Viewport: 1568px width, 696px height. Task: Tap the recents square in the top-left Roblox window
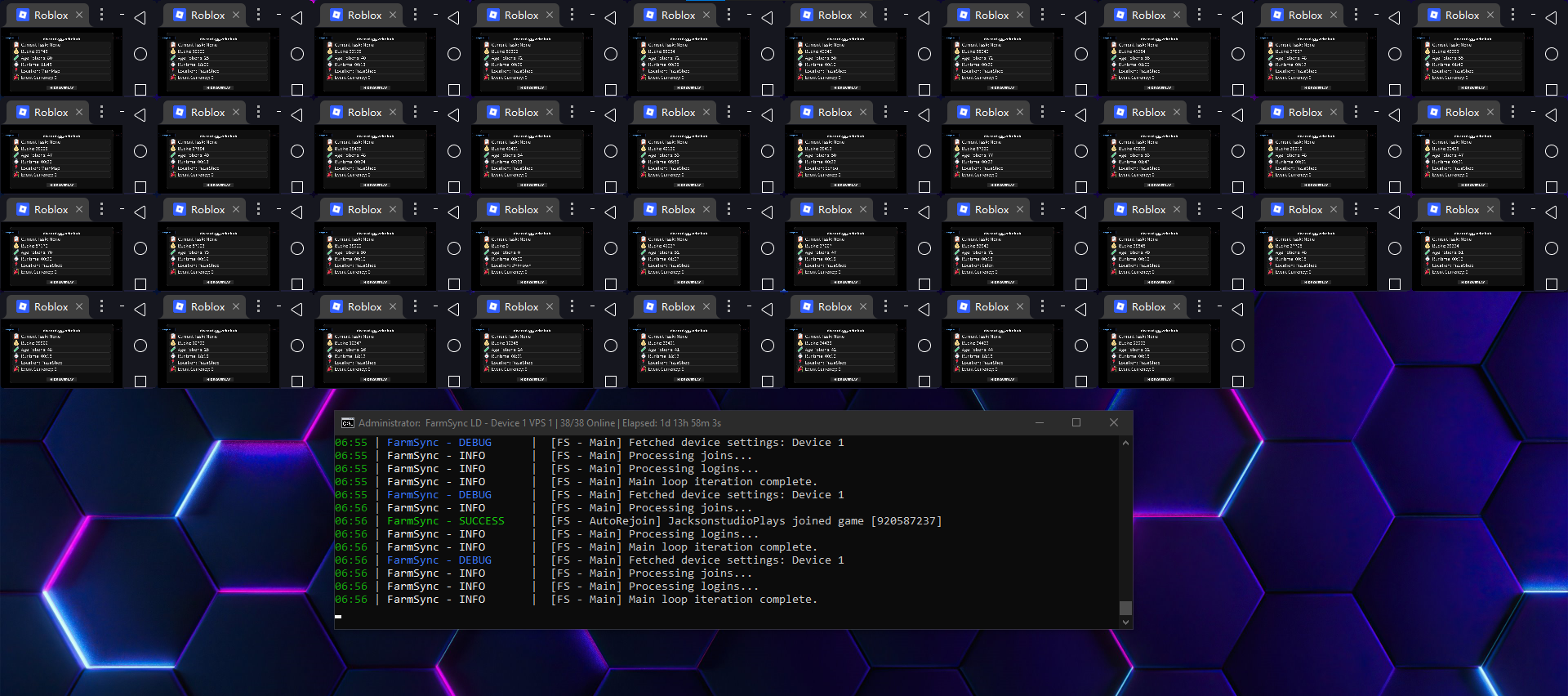point(140,90)
